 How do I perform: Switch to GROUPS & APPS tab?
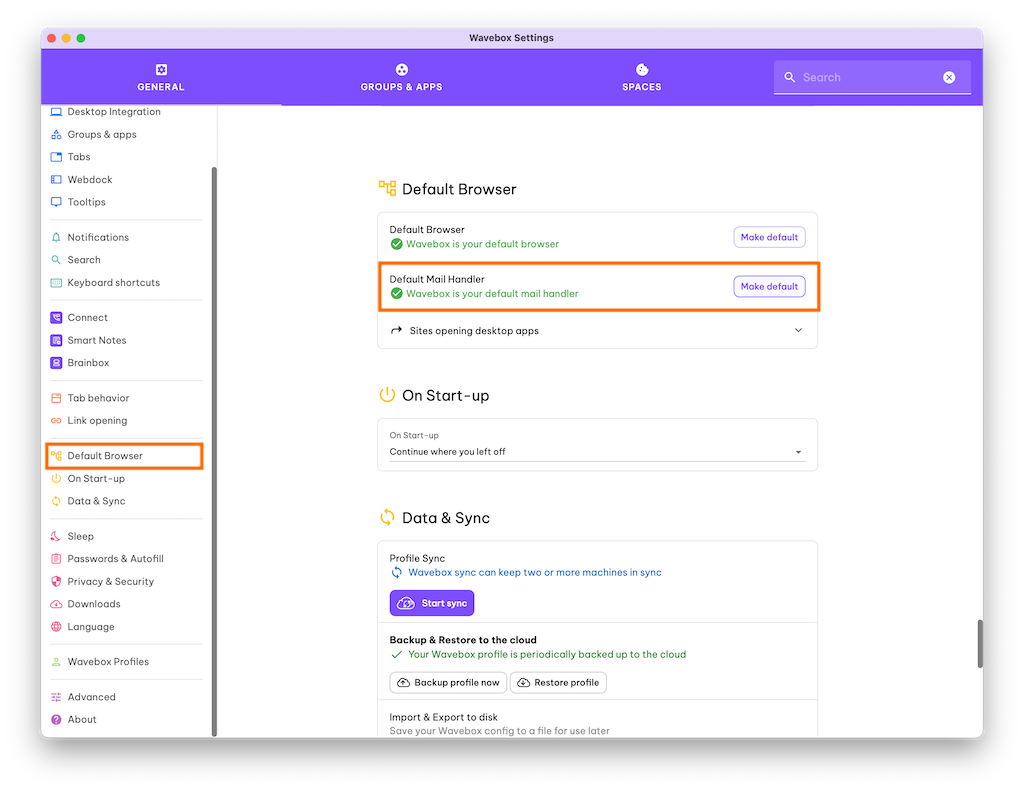(x=401, y=77)
